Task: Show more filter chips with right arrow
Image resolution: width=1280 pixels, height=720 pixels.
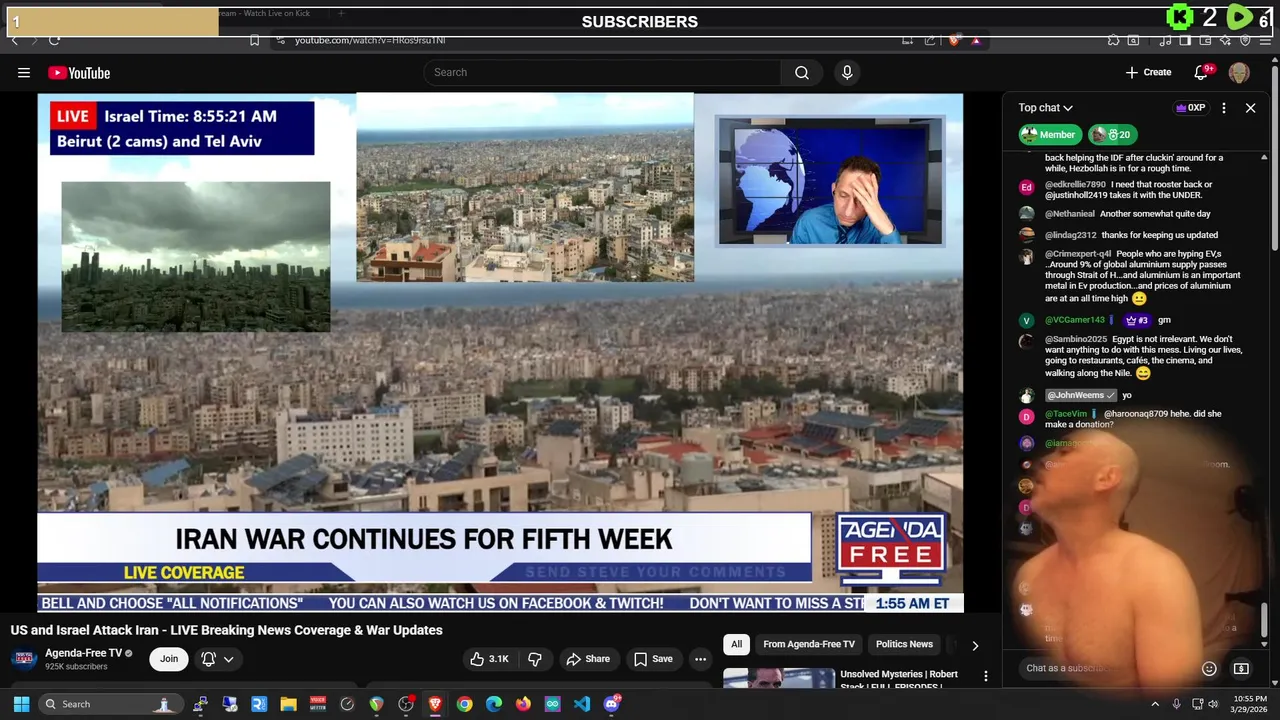Action: tap(975, 645)
